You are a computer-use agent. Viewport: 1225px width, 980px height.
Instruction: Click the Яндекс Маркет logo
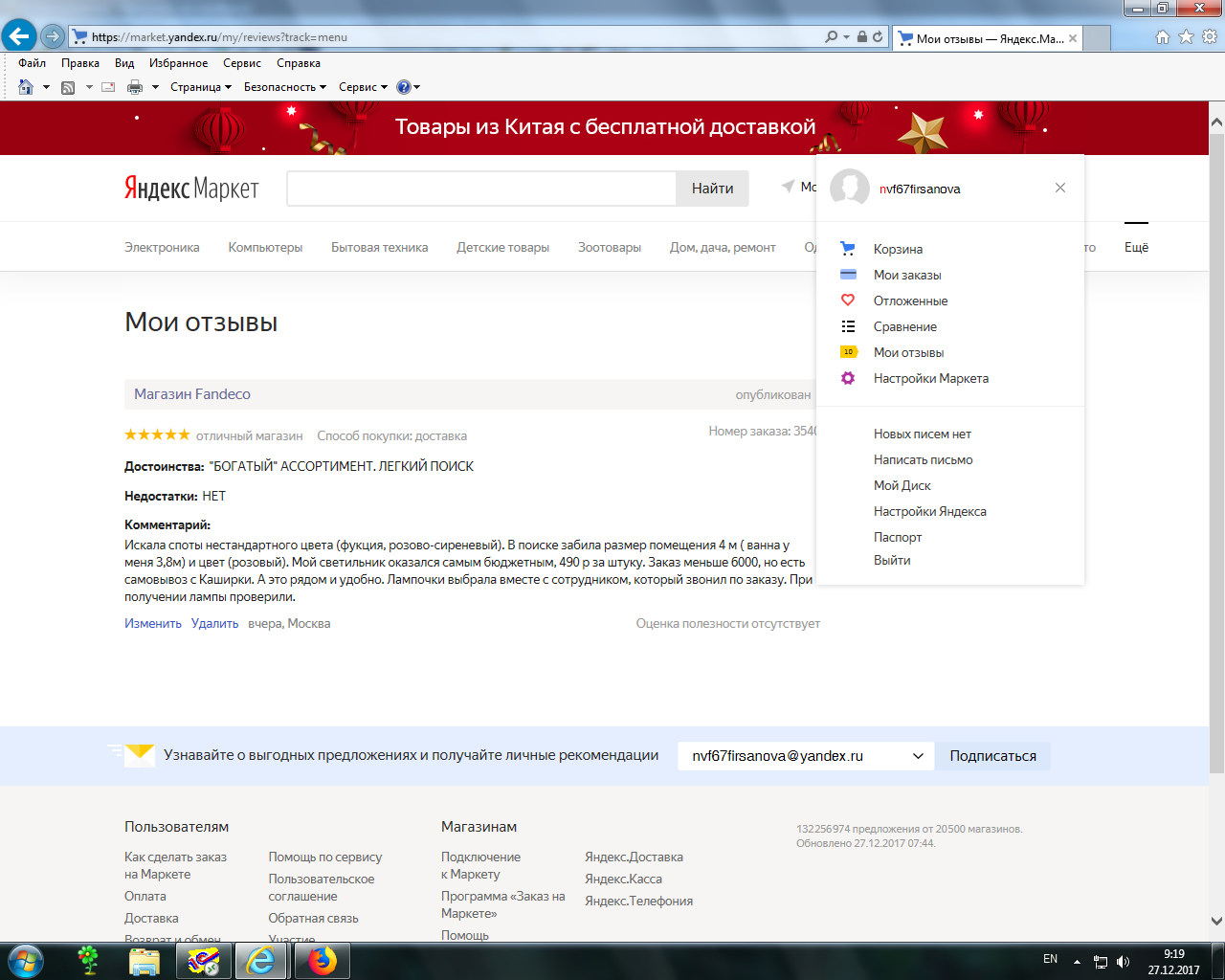point(191,188)
